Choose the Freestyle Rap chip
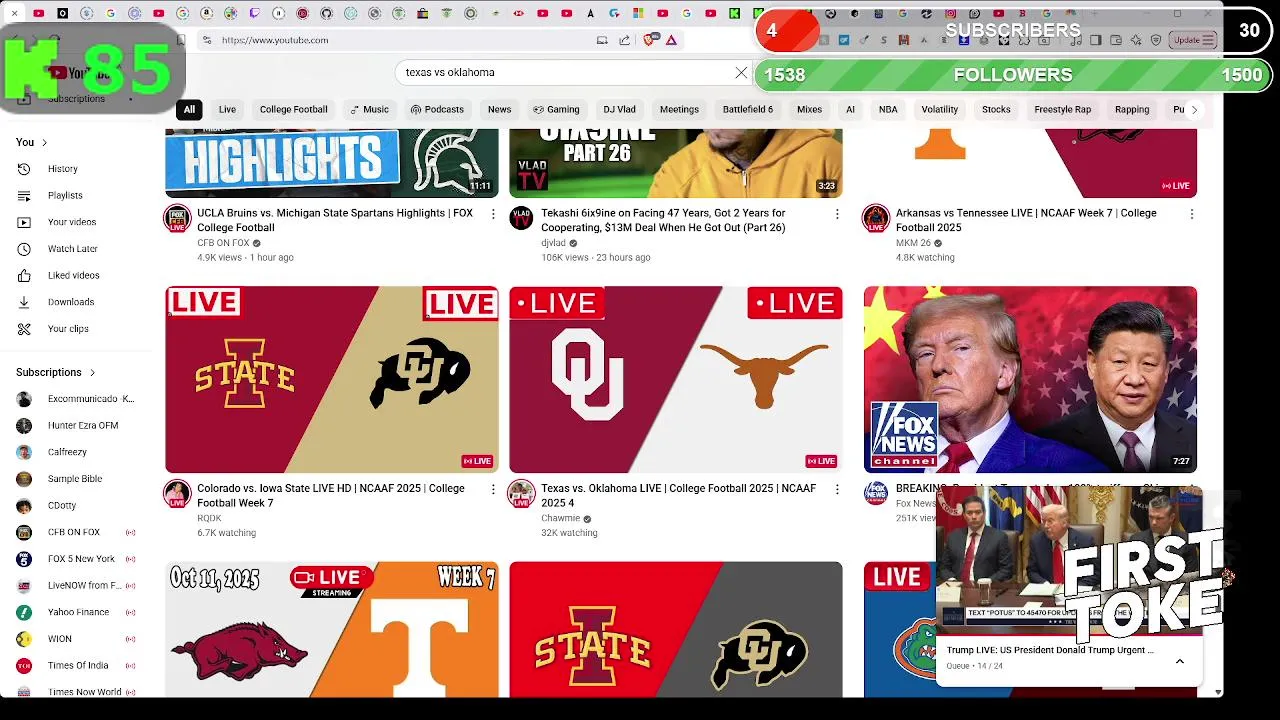Screen dimensions: 1280x720 1062,110
